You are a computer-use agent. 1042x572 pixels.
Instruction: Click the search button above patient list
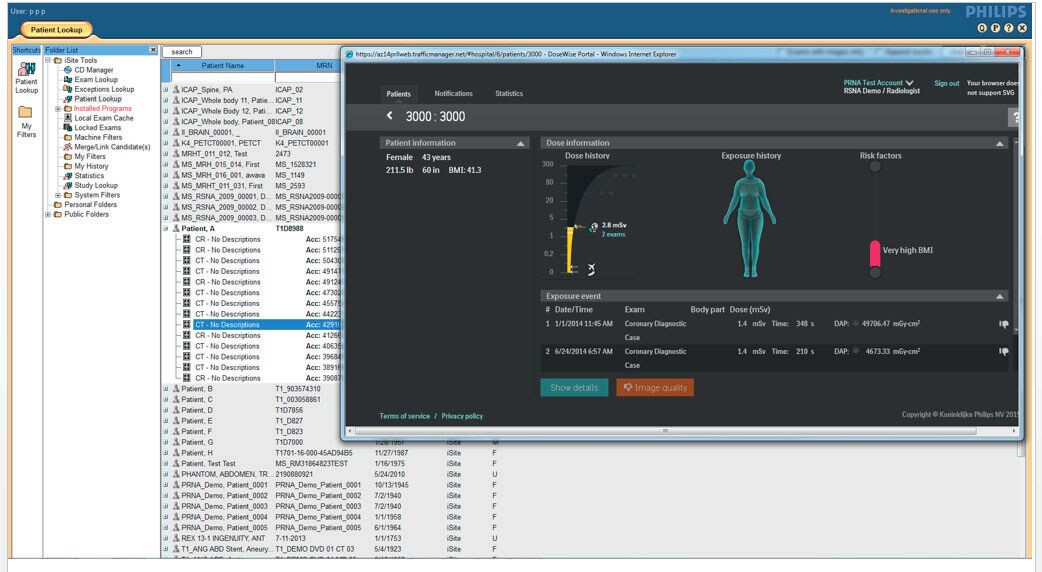[181, 52]
